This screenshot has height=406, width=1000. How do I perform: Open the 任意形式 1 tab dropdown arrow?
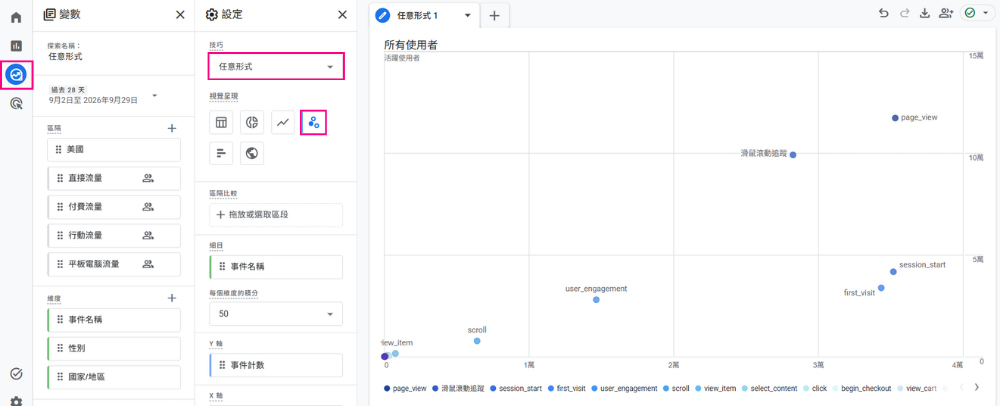pyautogui.click(x=467, y=15)
